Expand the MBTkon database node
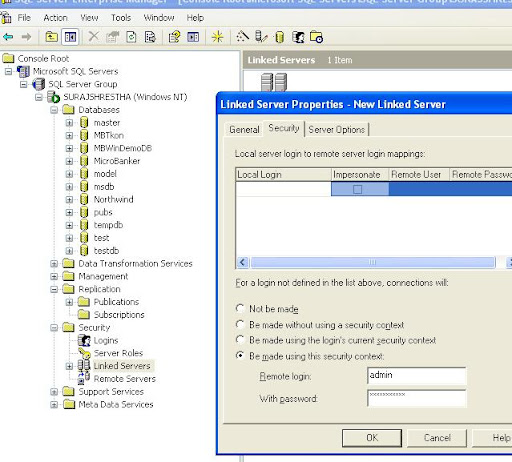The image size is (512, 462). point(69,136)
